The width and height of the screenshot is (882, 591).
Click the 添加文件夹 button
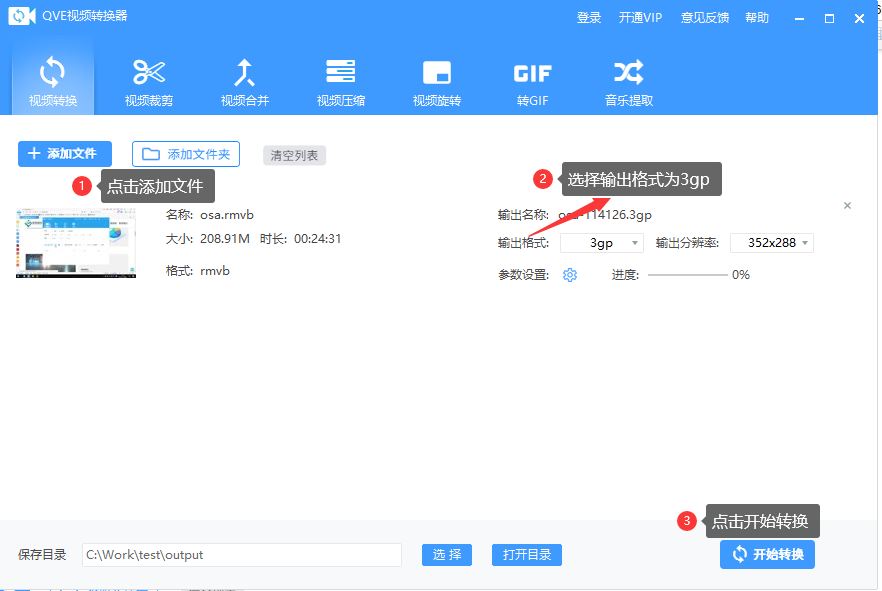pyautogui.click(x=186, y=154)
